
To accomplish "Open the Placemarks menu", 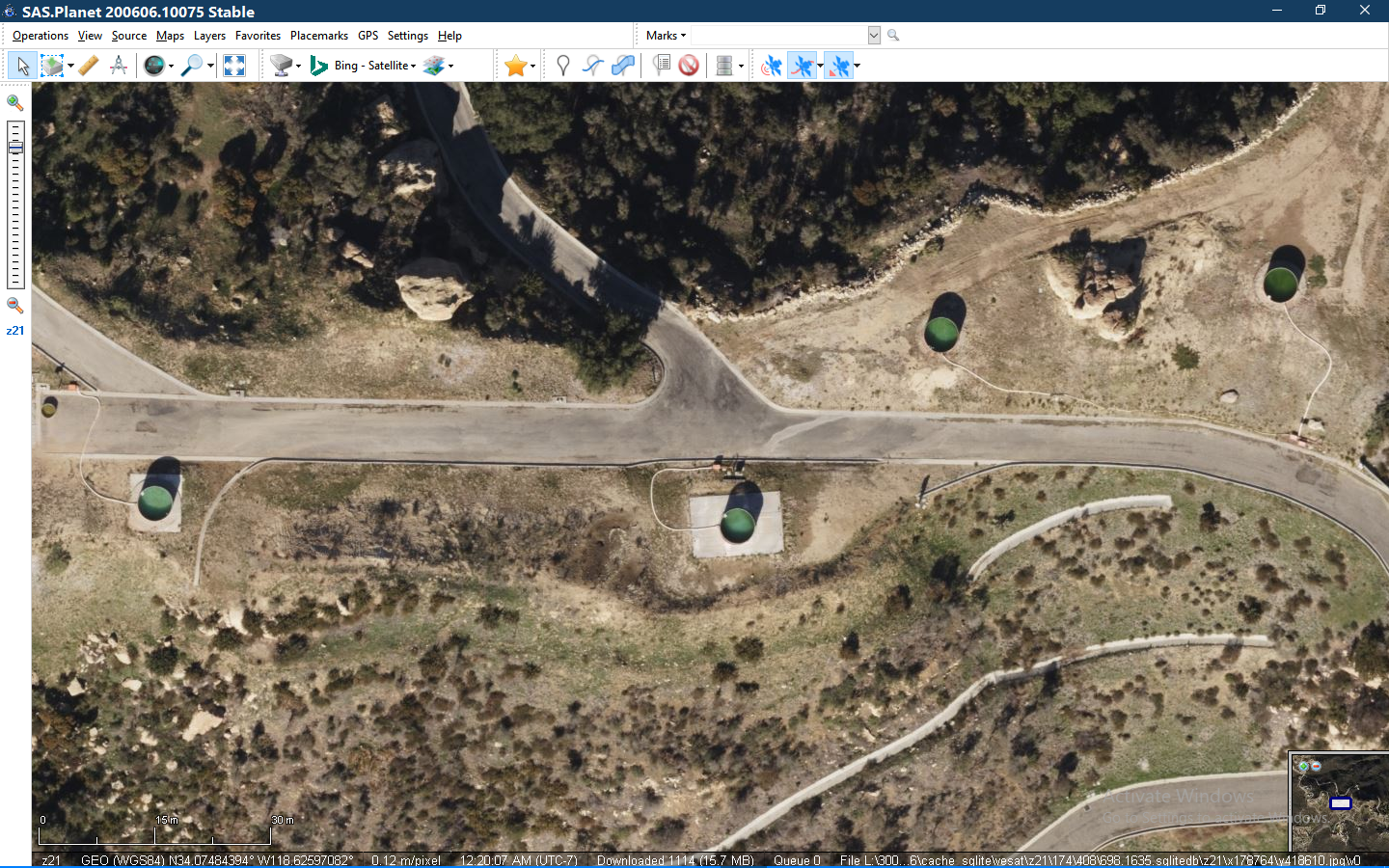I will pyautogui.click(x=318, y=35).
